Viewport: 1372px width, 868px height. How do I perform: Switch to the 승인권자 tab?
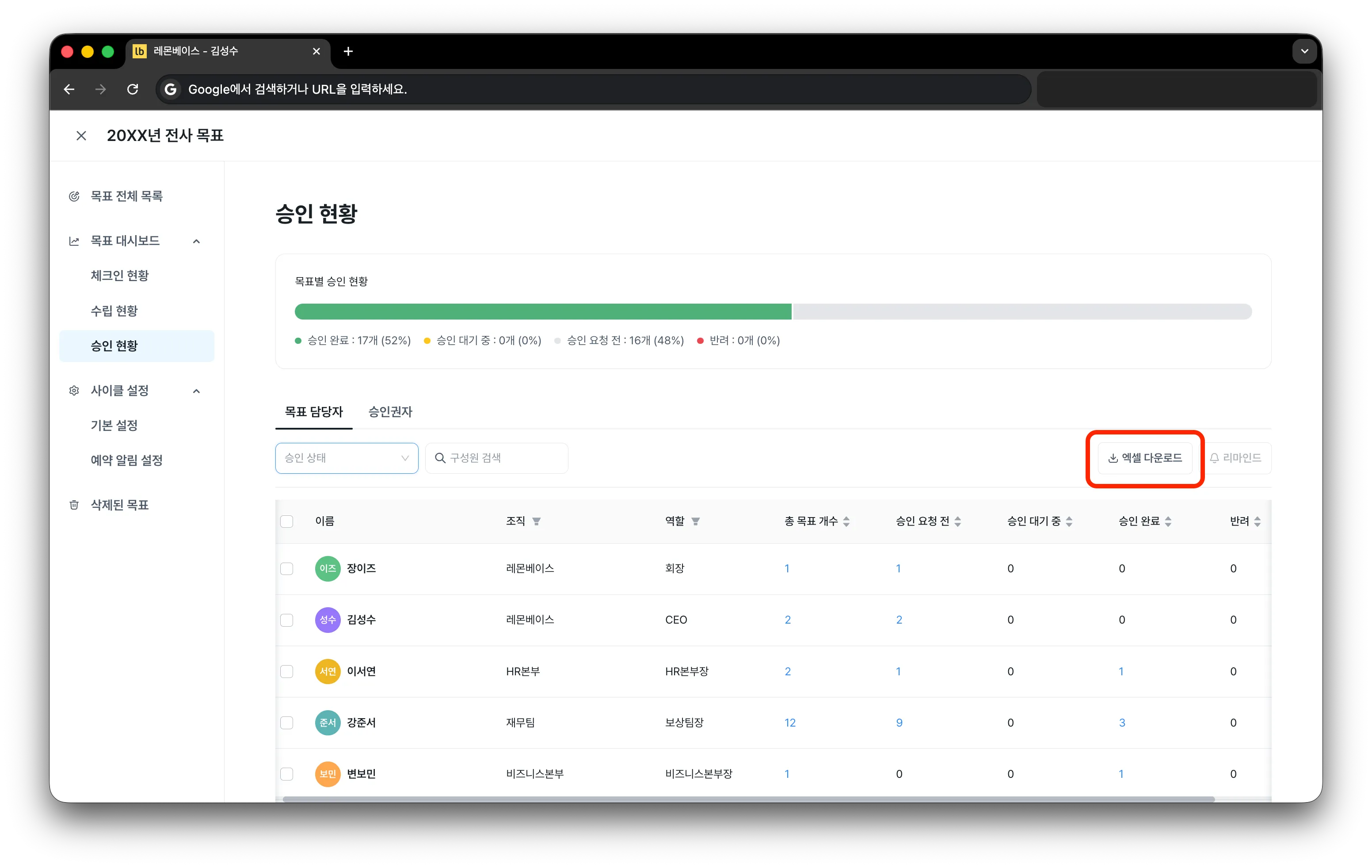pos(390,412)
